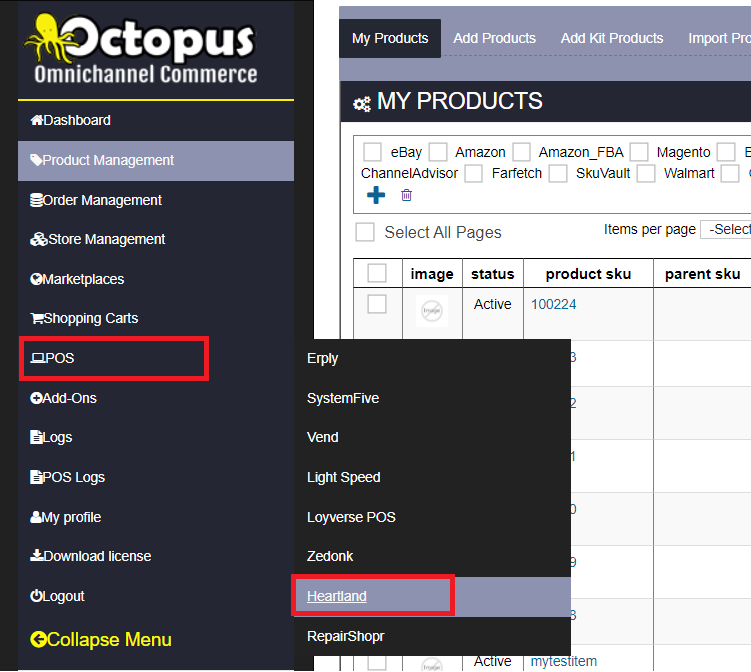
Task: Click the Product Management tag icon
Action: pyautogui.click(x=36, y=160)
